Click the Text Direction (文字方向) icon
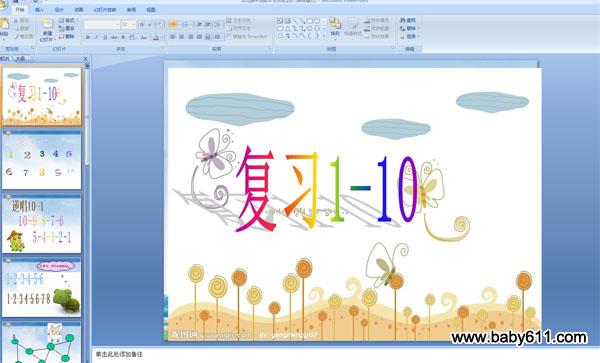Screen dimensions: 600x363 229,20
